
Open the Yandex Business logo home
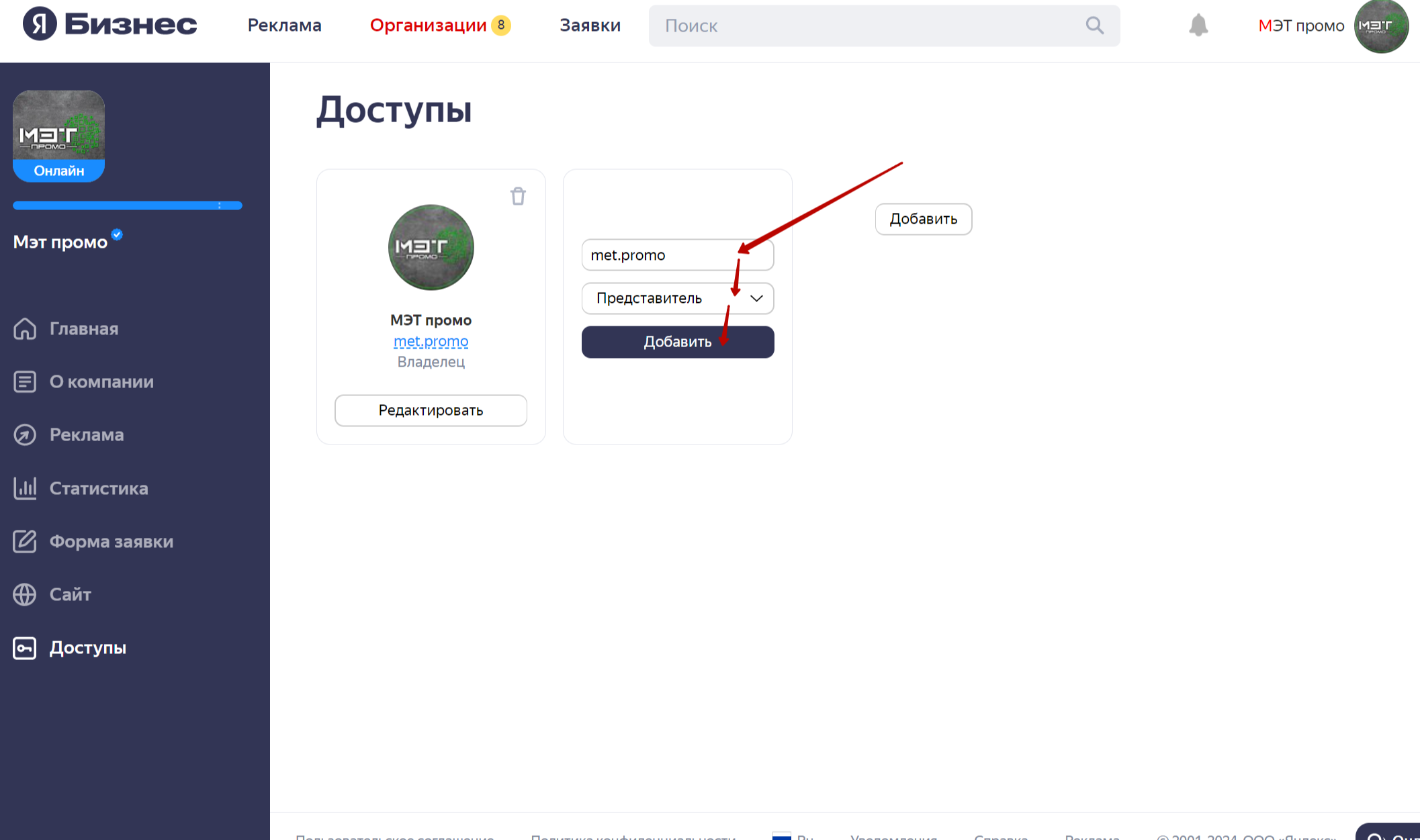[x=110, y=25]
